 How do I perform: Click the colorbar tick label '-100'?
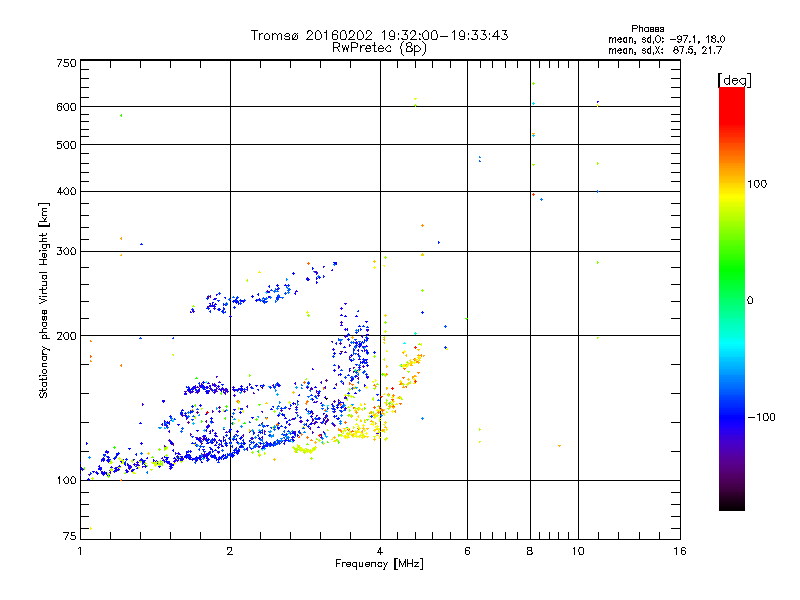tap(762, 417)
